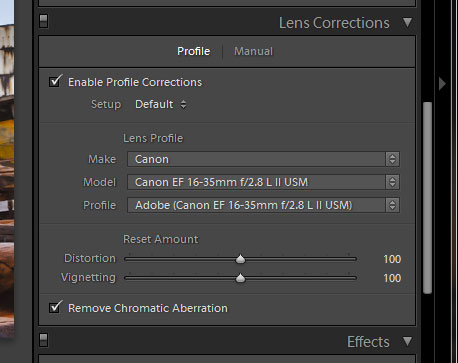Viewport: 458px width, 363px height.
Task: Toggle the Lens Corrections panel on/off switch
Action: (43, 21)
